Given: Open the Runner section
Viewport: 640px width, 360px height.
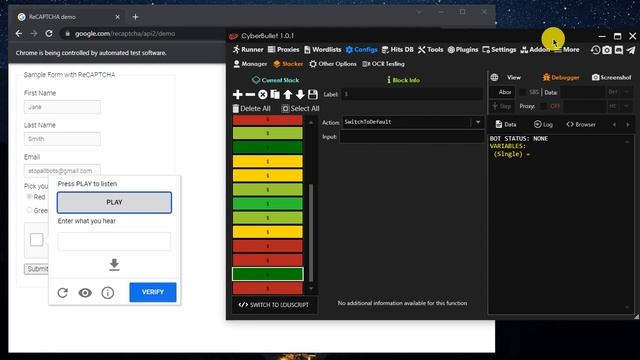Looking at the screenshot, I should tap(248, 49).
